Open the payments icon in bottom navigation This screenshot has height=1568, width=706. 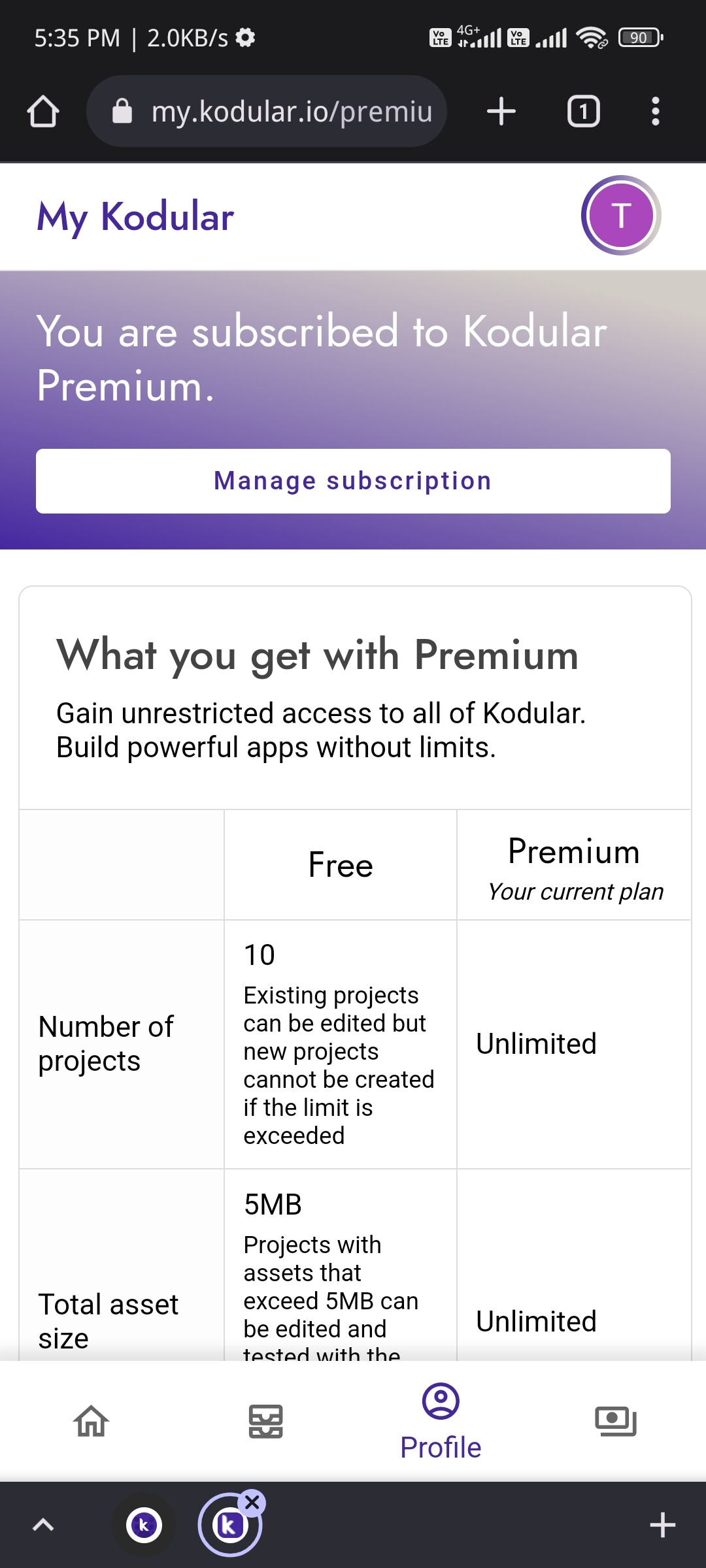(615, 1421)
